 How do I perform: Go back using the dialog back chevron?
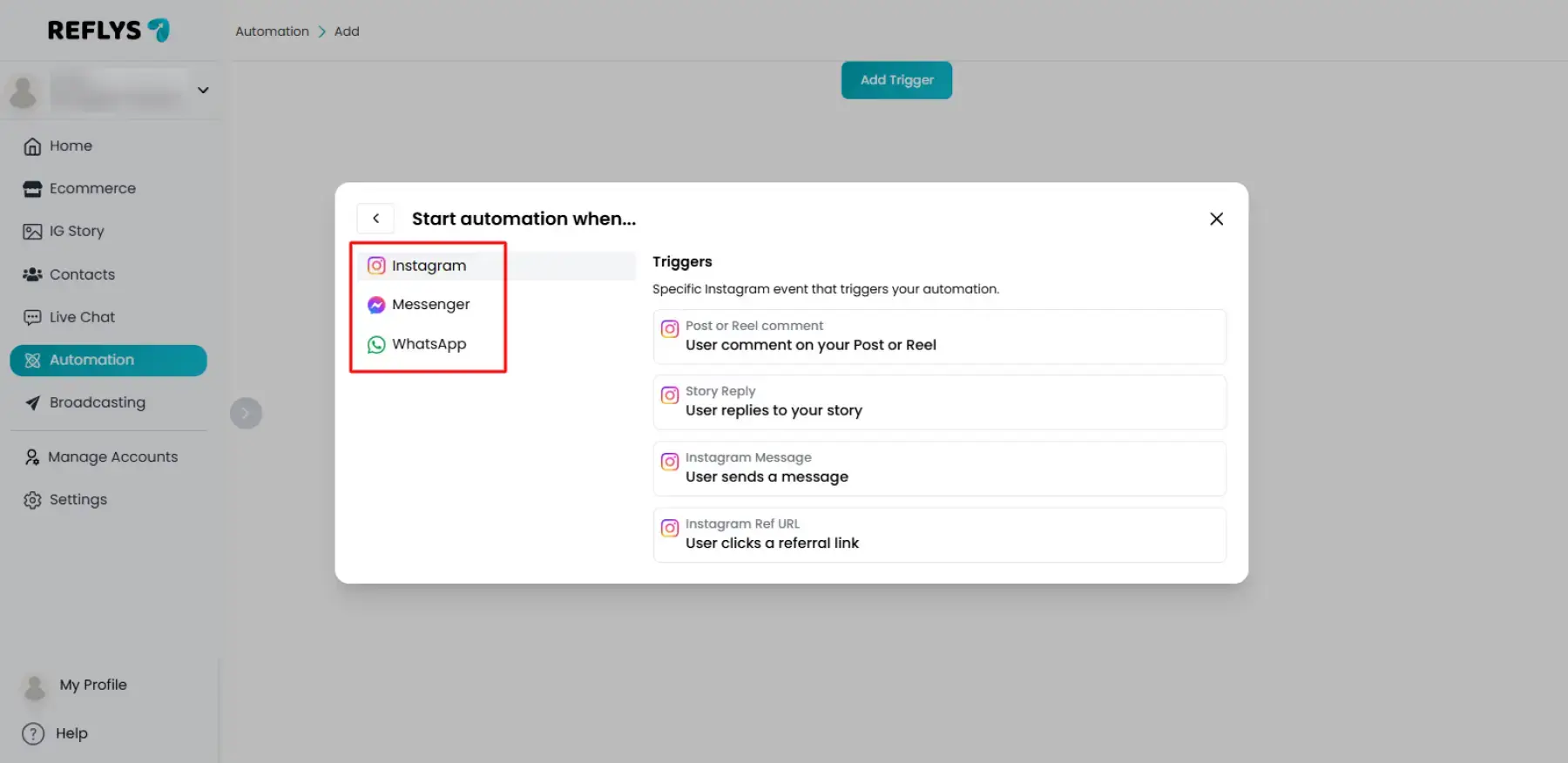coord(375,219)
